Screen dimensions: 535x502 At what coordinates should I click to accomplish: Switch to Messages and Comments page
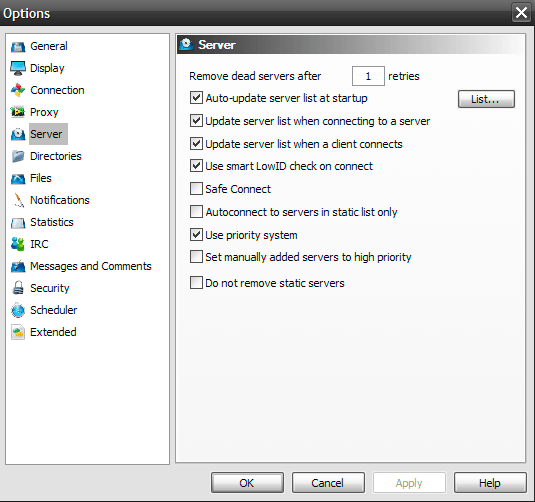(91, 266)
